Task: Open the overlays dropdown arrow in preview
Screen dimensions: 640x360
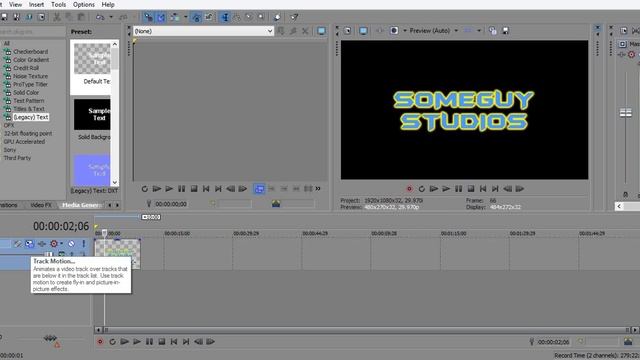Action: coord(479,31)
